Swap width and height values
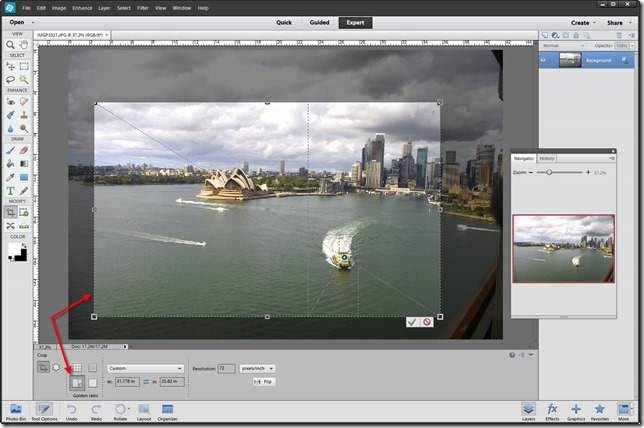Viewport: 644px width, 428px height. [x=146, y=382]
